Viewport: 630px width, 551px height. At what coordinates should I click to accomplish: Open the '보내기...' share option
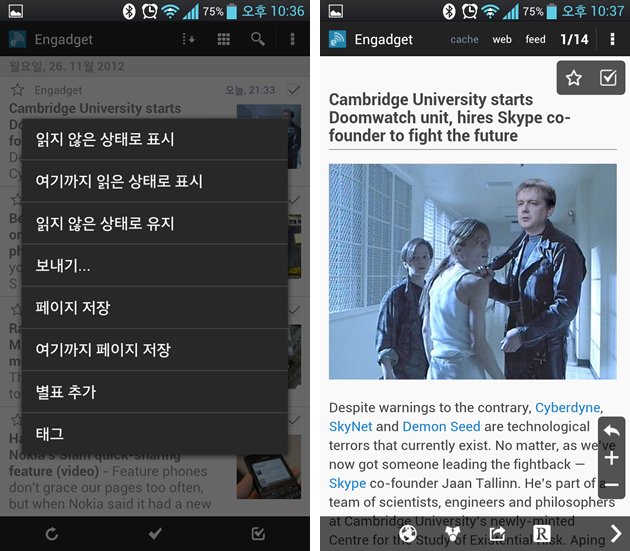(x=155, y=265)
